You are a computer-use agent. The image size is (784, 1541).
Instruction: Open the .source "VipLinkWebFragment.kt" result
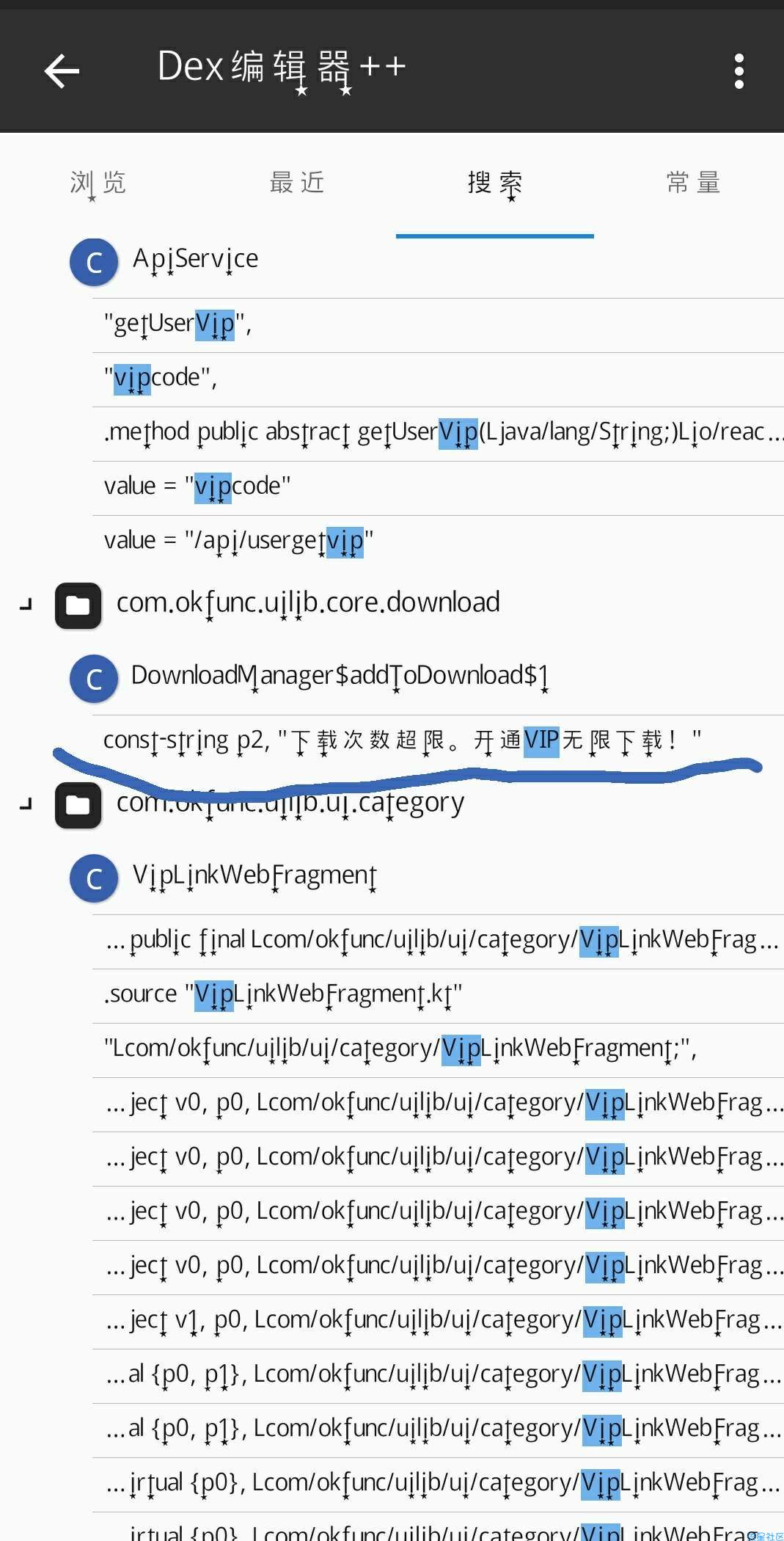pos(438,996)
